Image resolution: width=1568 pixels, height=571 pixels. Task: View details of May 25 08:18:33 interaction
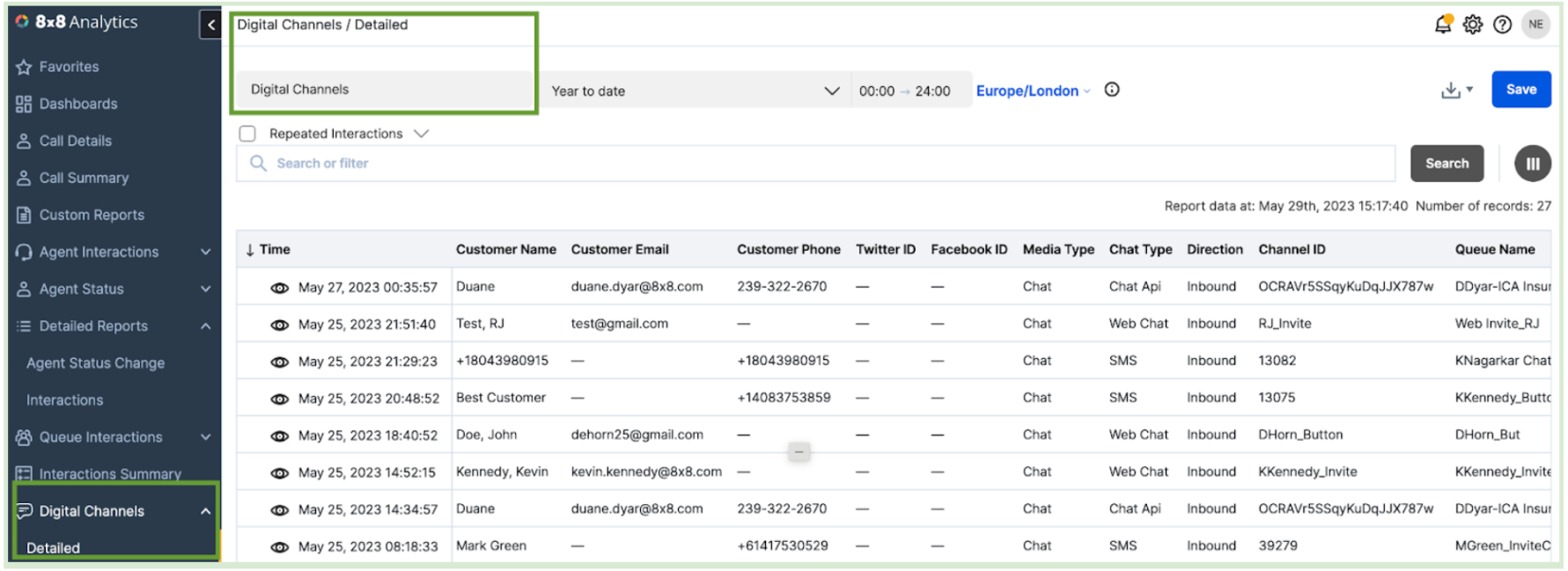[x=280, y=546]
